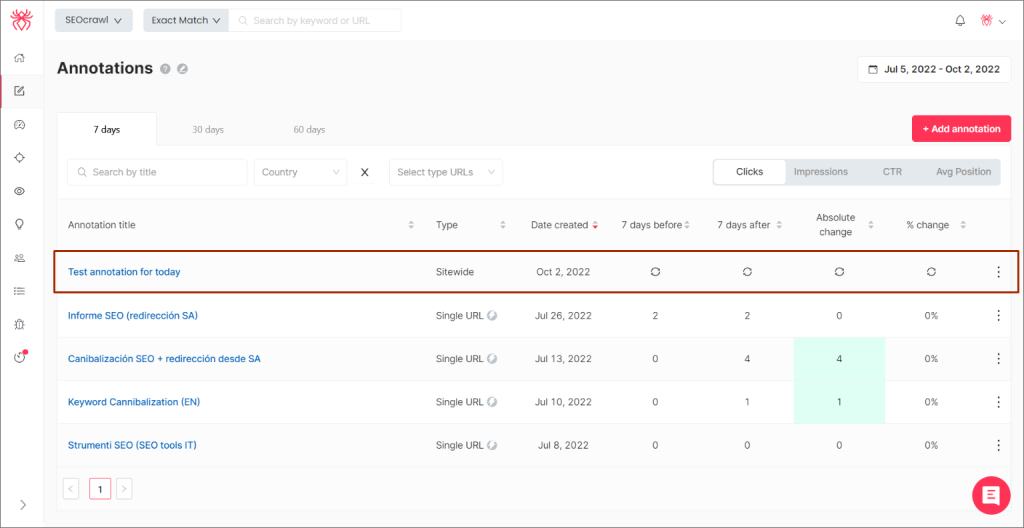Viewport: 1024px width, 528px height.
Task: Focus the Search by keyword or URL field
Action: coord(315,20)
